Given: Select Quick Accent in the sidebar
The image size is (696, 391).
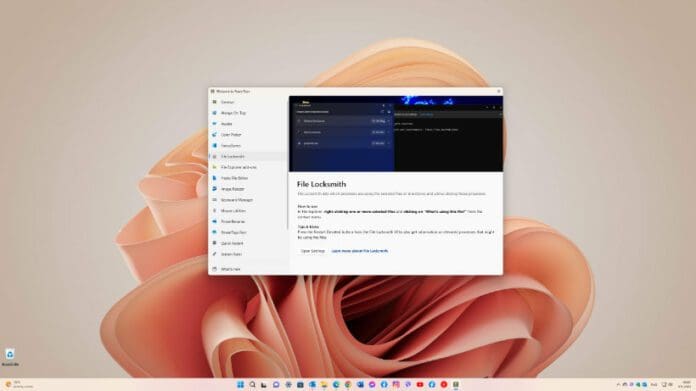Looking at the screenshot, I should click(247, 243).
